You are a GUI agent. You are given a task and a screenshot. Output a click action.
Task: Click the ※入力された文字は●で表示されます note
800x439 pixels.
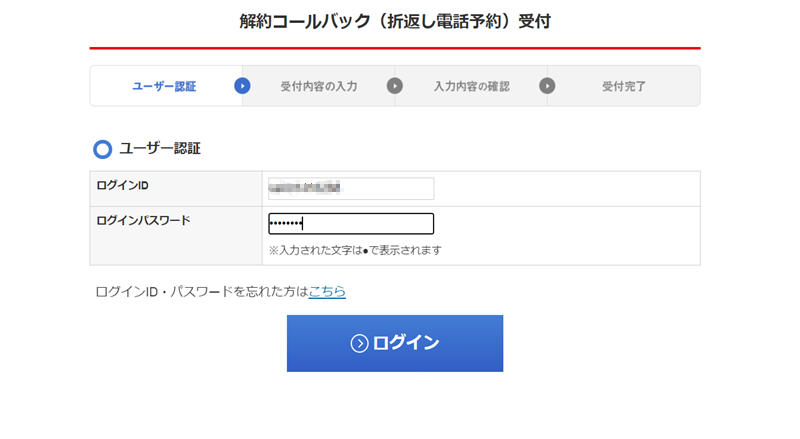pos(355,250)
